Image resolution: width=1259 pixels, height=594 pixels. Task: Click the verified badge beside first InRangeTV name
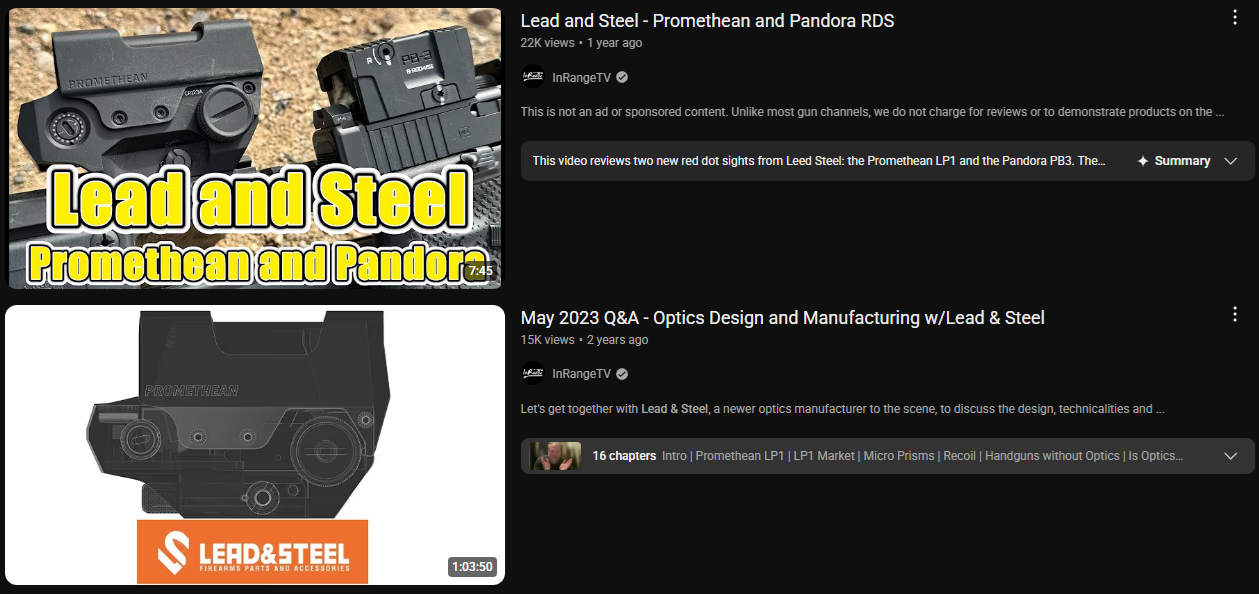[x=622, y=77]
